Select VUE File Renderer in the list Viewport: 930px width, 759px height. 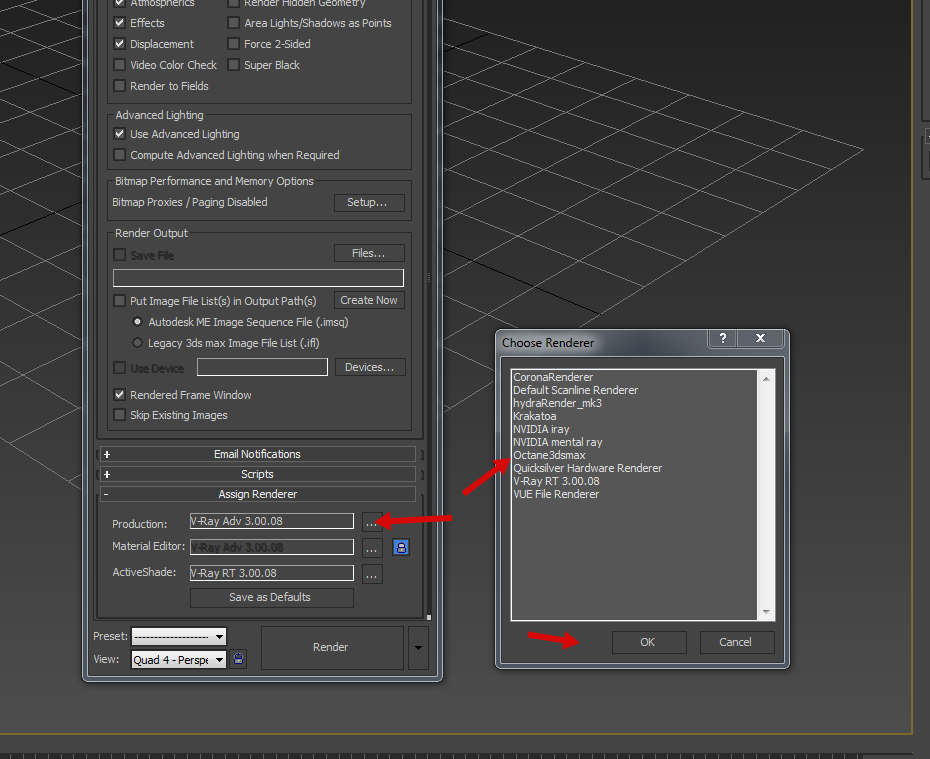coord(556,495)
